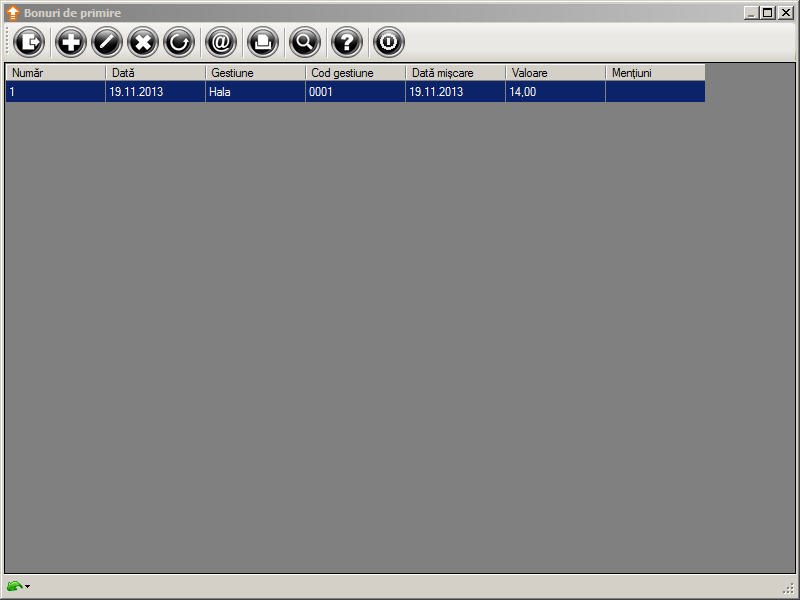Add a new receipt with plus icon
800x600 pixels.
[70, 42]
